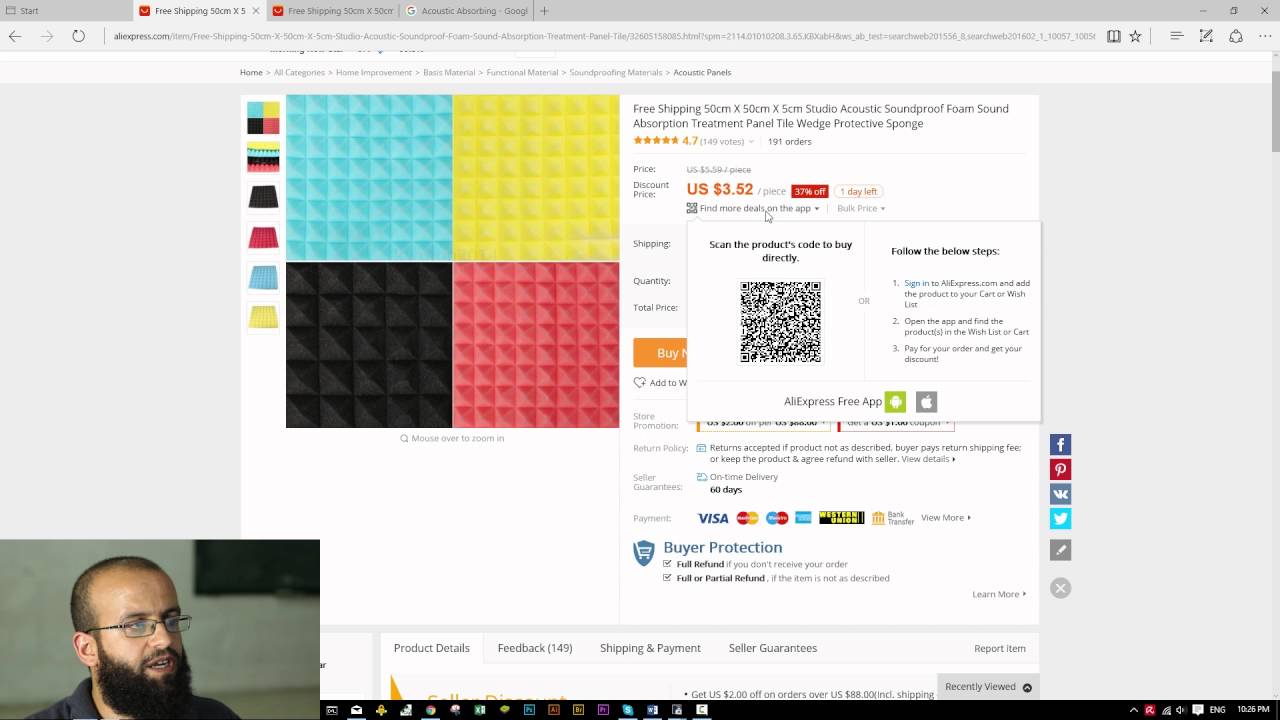
Task: Open the Feedback (149) tab
Action: (x=535, y=648)
